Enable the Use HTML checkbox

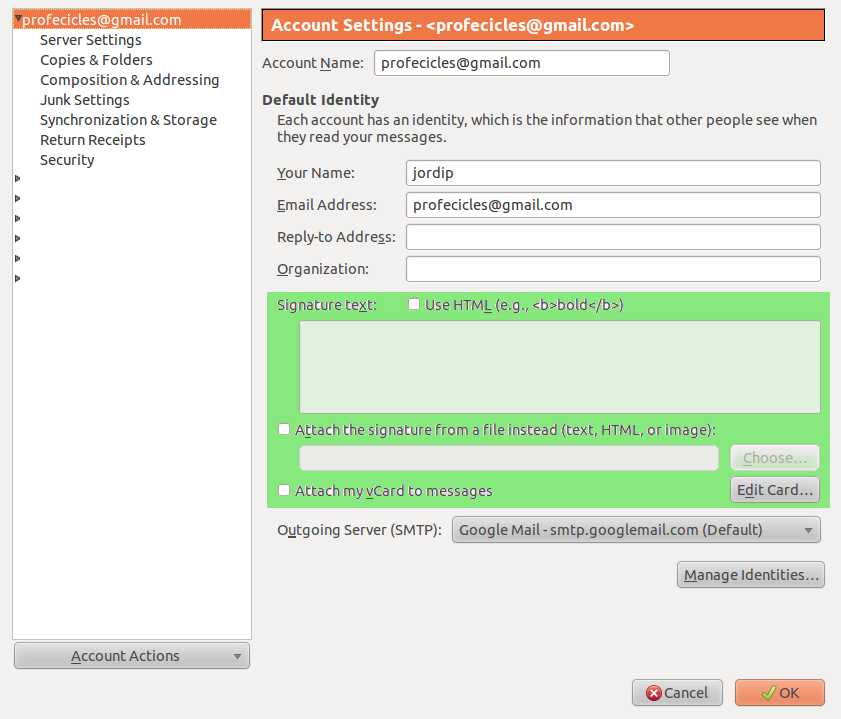(x=414, y=305)
